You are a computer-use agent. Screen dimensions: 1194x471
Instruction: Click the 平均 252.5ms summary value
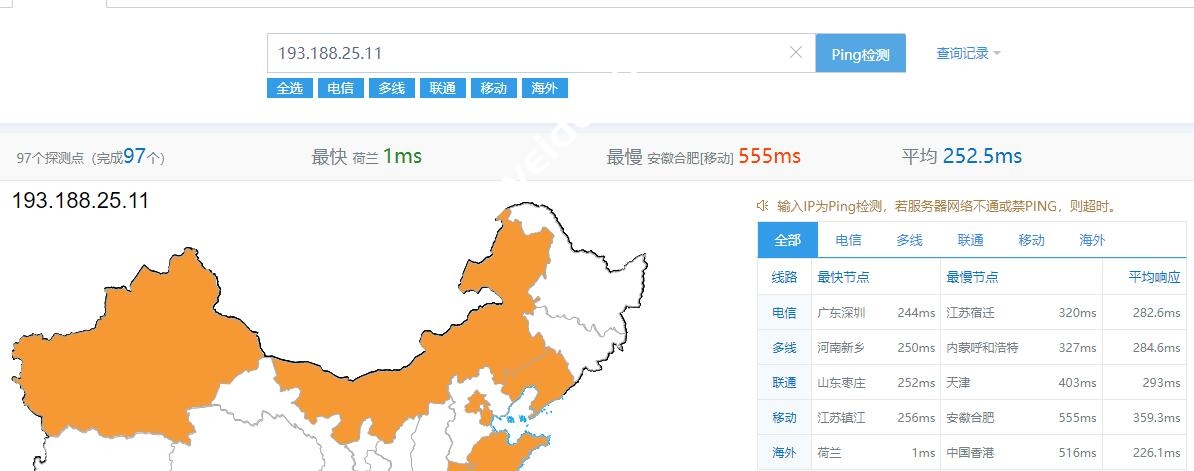coord(982,156)
